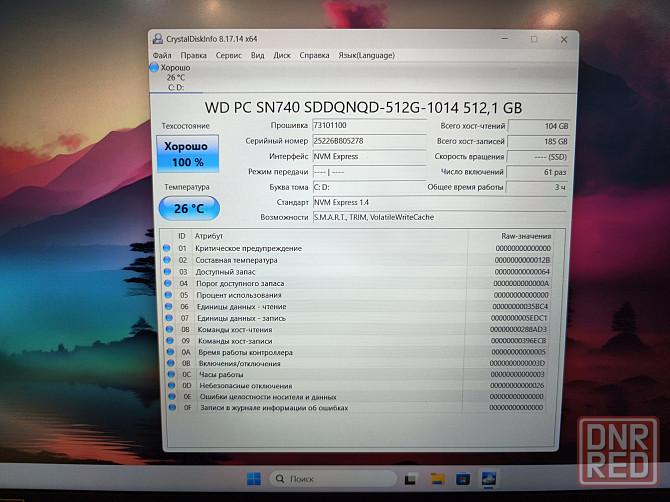Click the Режим передачи field
The image size is (670, 502).
[369, 172]
